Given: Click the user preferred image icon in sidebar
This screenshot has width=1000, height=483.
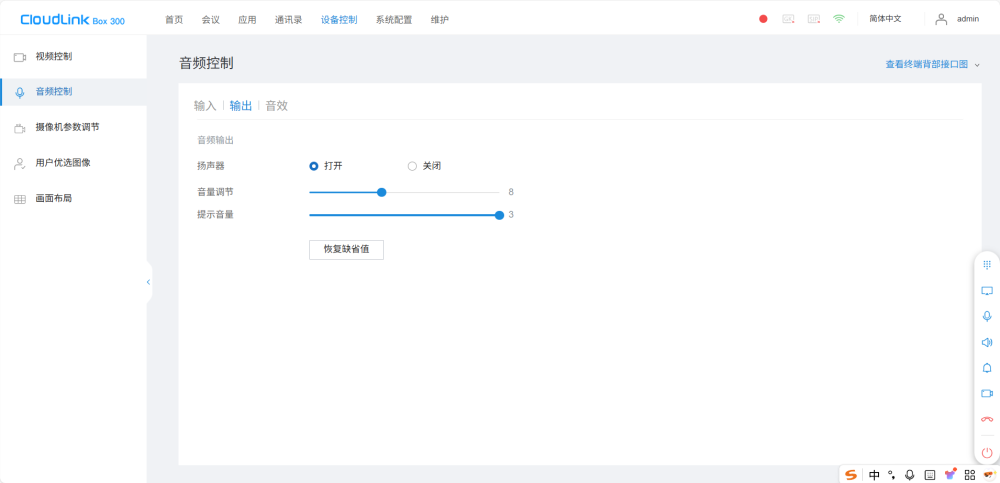Looking at the screenshot, I should (x=20, y=163).
